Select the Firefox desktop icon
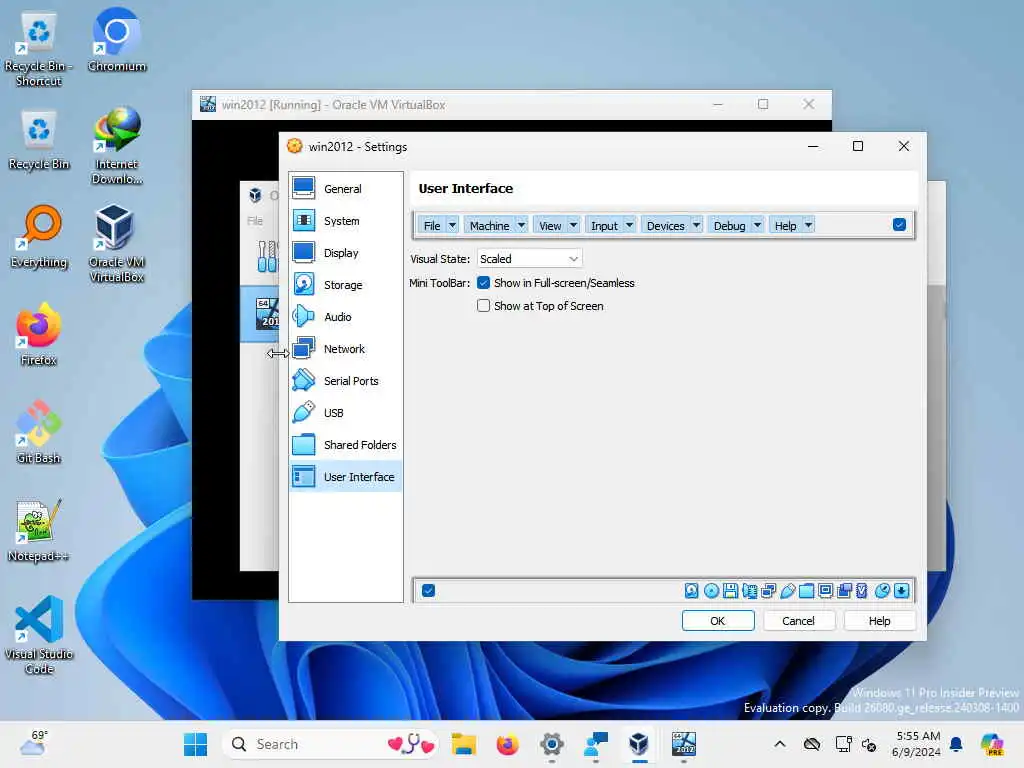The image size is (1024, 768). tap(39, 334)
